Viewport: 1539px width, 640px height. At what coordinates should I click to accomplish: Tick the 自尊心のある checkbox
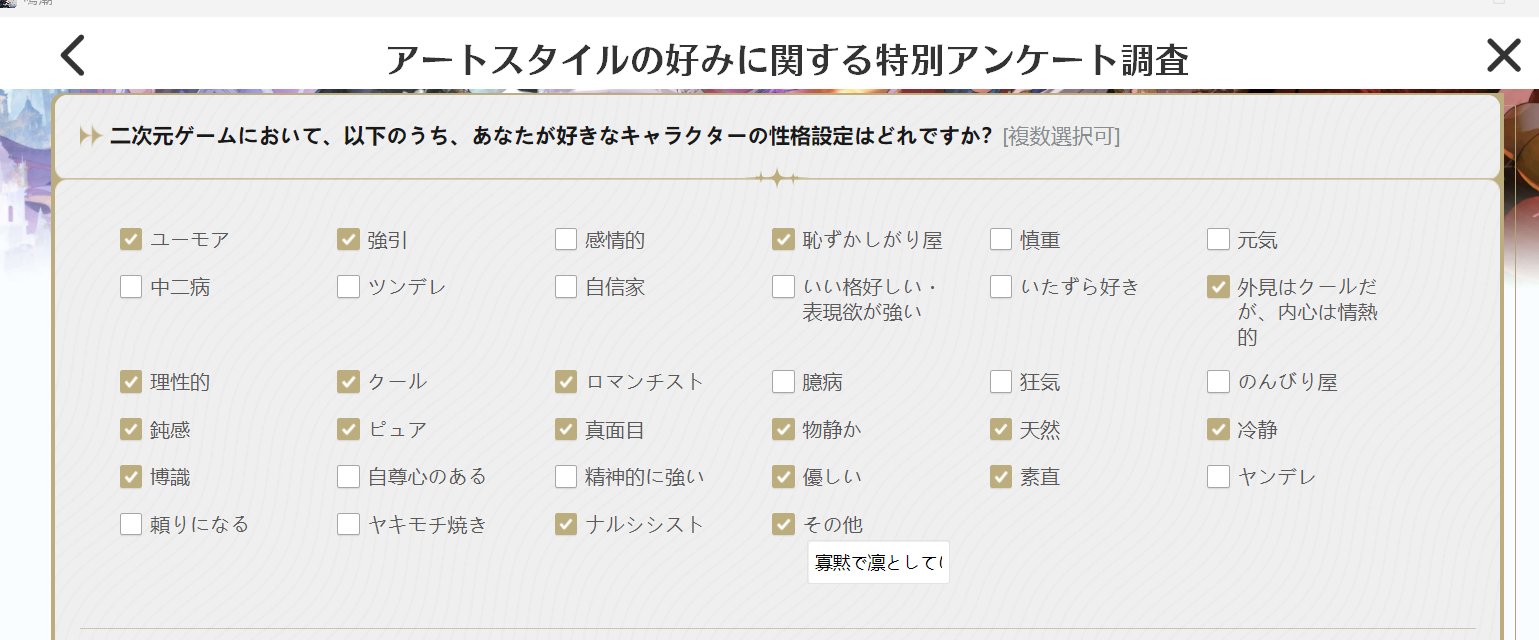tap(348, 477)
